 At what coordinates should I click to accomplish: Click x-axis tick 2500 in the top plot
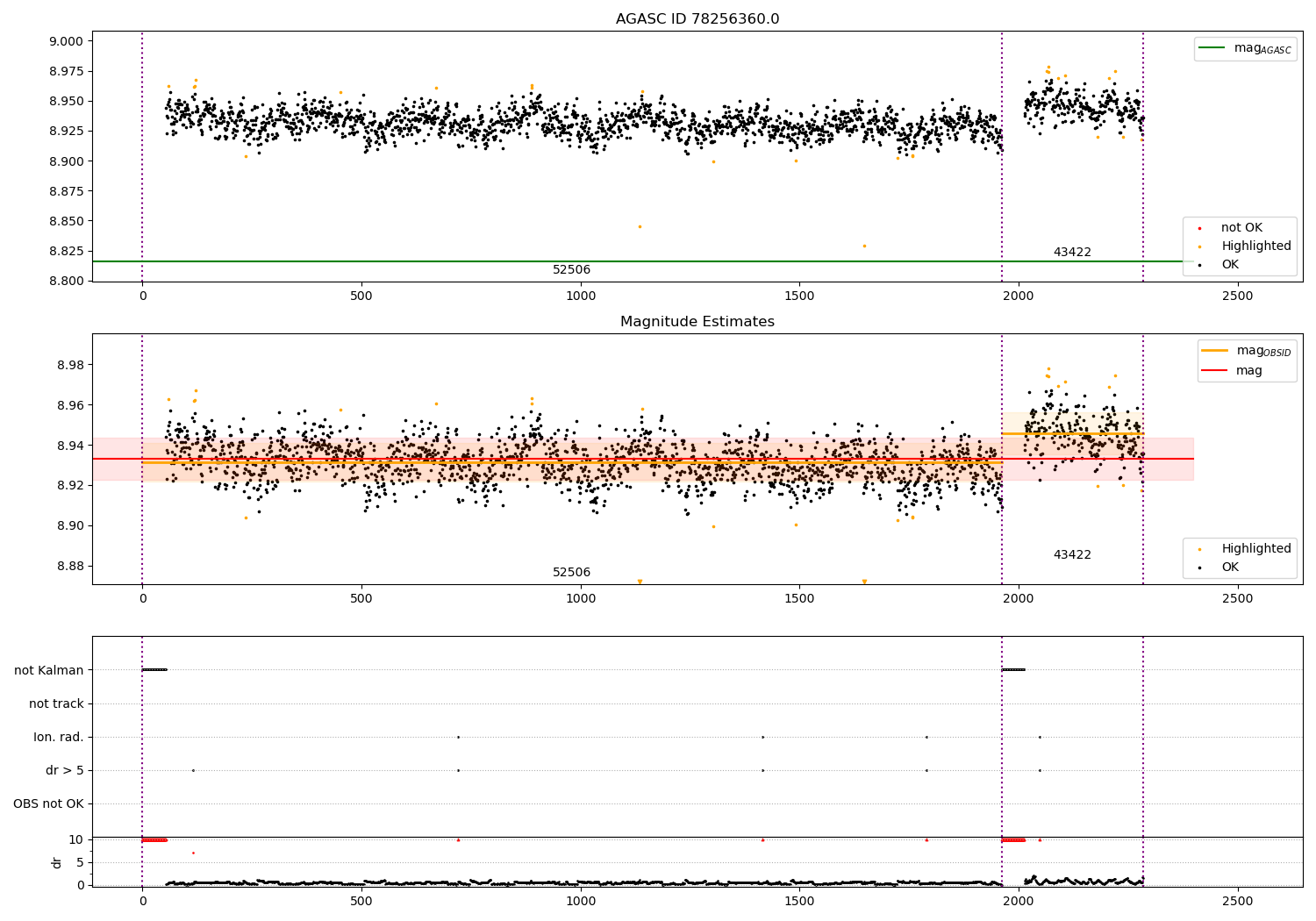click(x=1237, y=296)
